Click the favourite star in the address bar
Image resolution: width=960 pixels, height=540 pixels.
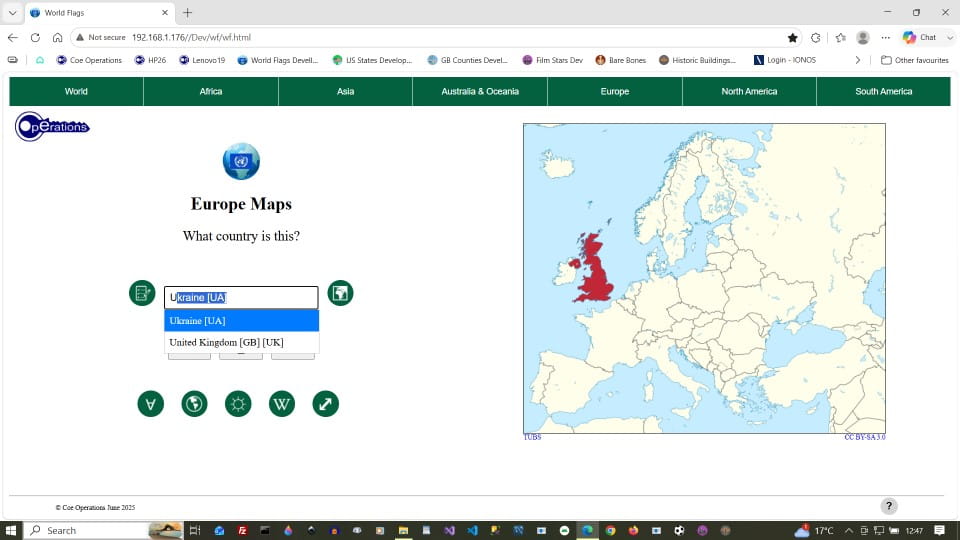point(792,37)
